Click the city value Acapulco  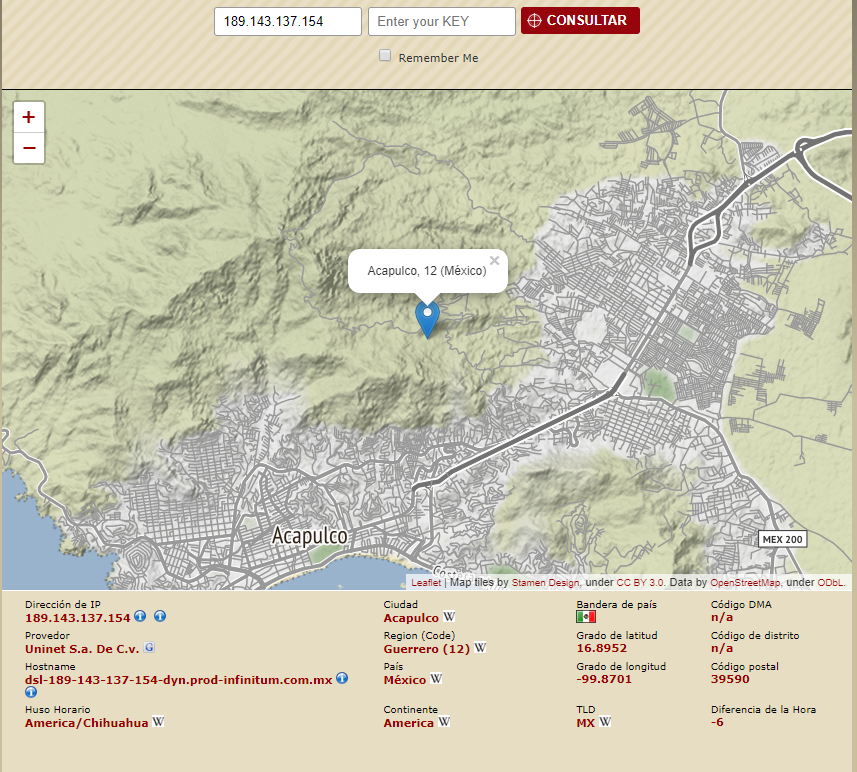[411, 618]
